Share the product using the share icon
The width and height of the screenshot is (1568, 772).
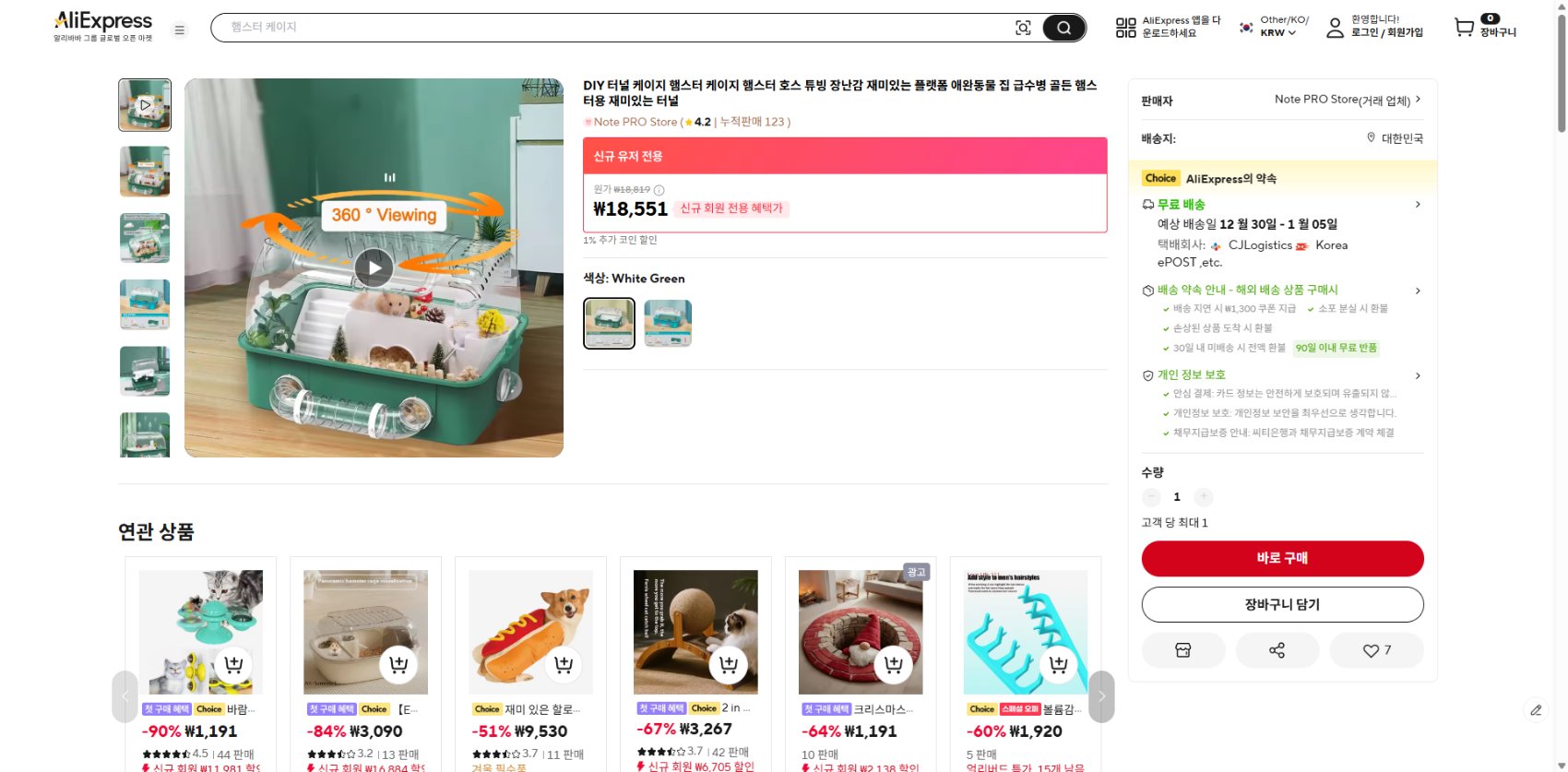[x=1277, y=650]
